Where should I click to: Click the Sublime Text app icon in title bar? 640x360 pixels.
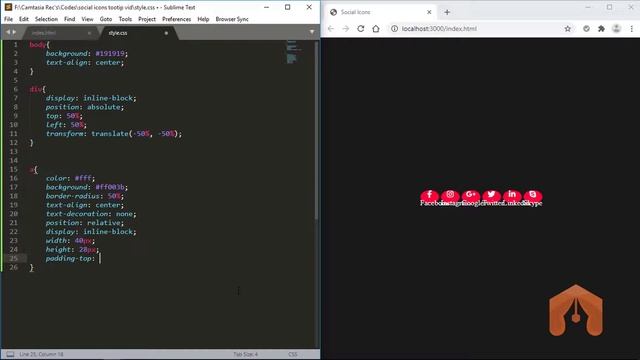click(x=8, y=7)
